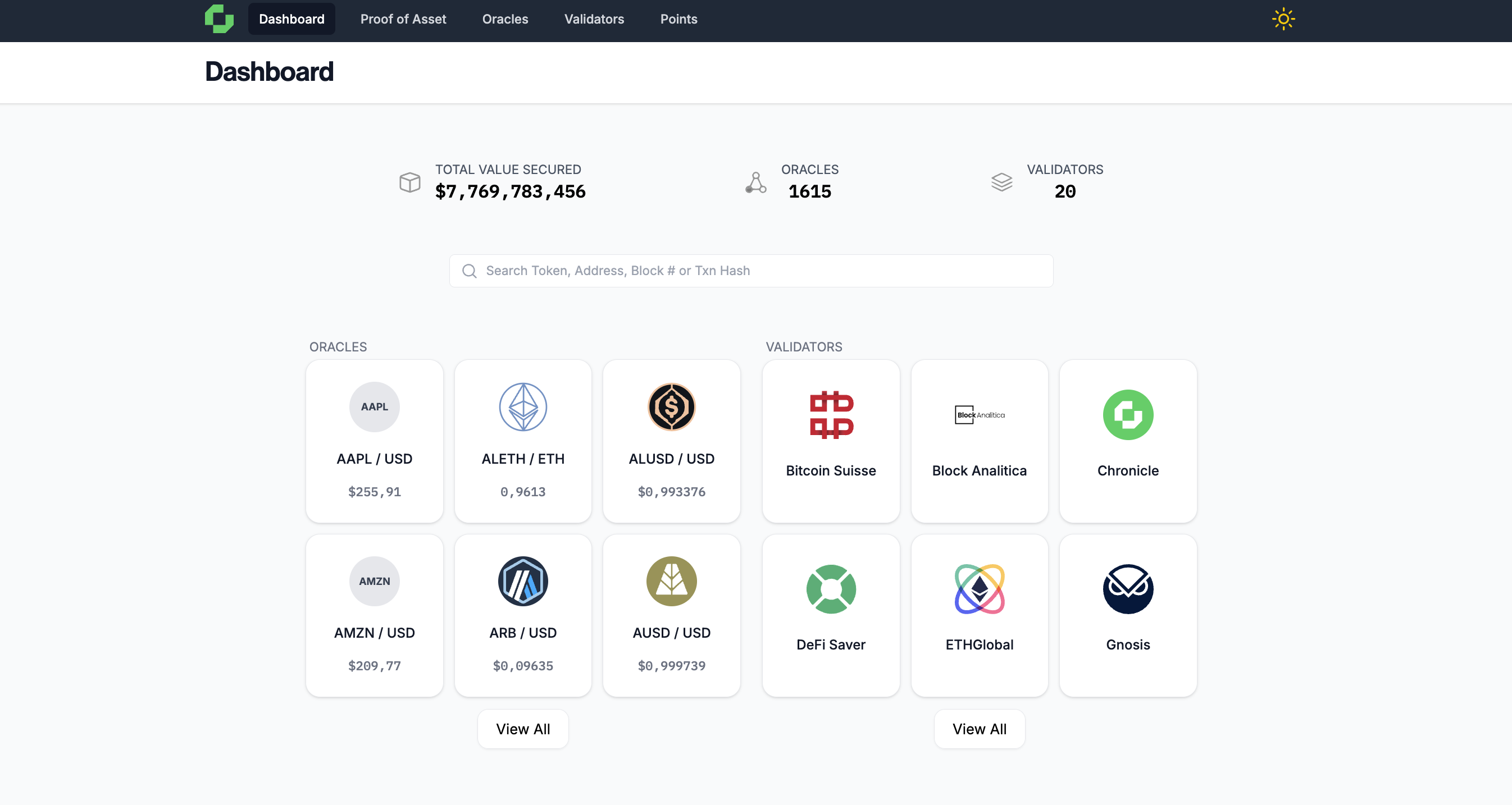The height and width of the screenshot is (805, 1512).
Task: Open the Dashboard nav tab
Action: click(x=291, y=19)
